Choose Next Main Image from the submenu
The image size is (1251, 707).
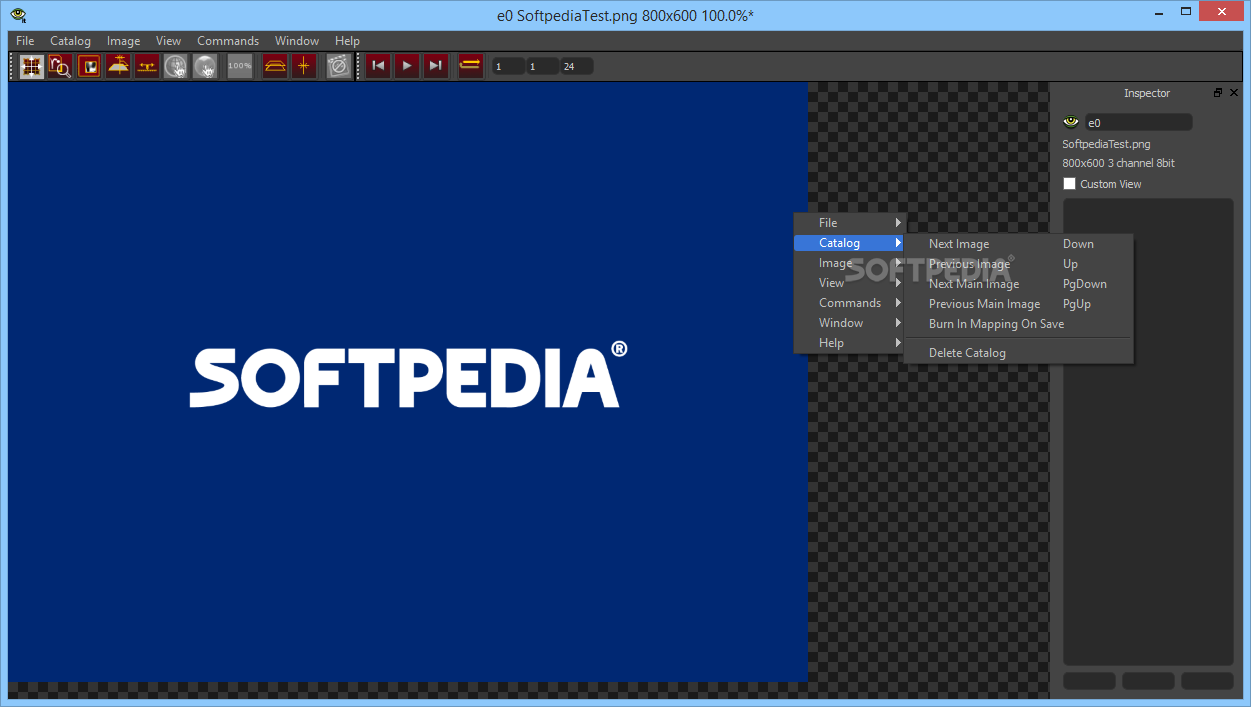(1018, 284)
